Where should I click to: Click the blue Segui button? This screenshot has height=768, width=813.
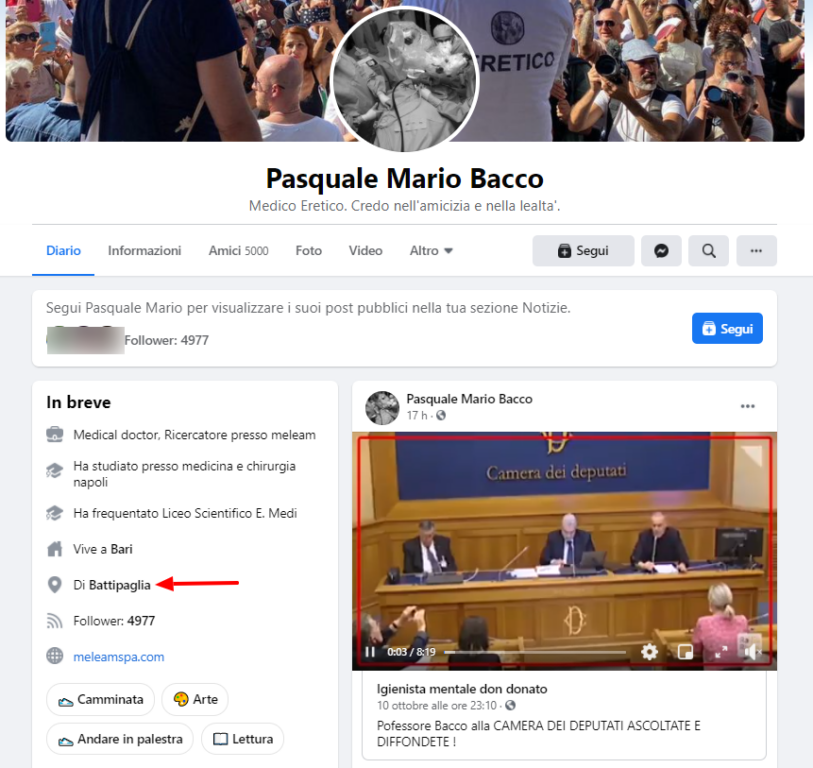coord(727,328)
